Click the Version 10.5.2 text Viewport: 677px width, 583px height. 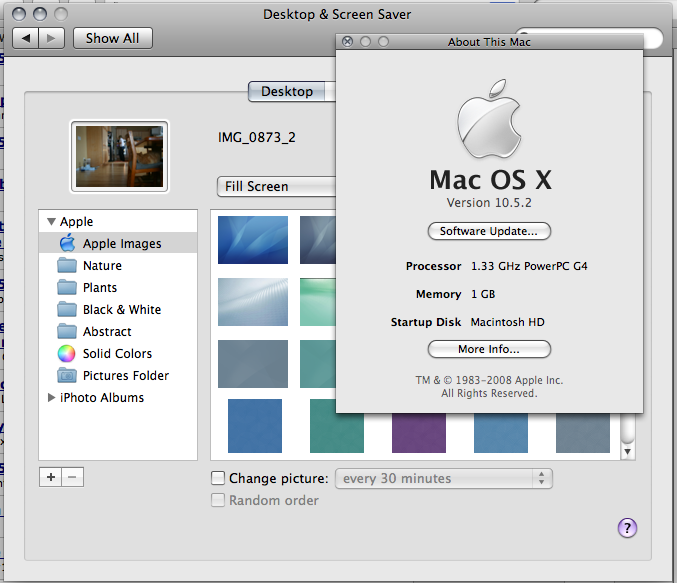489,203
